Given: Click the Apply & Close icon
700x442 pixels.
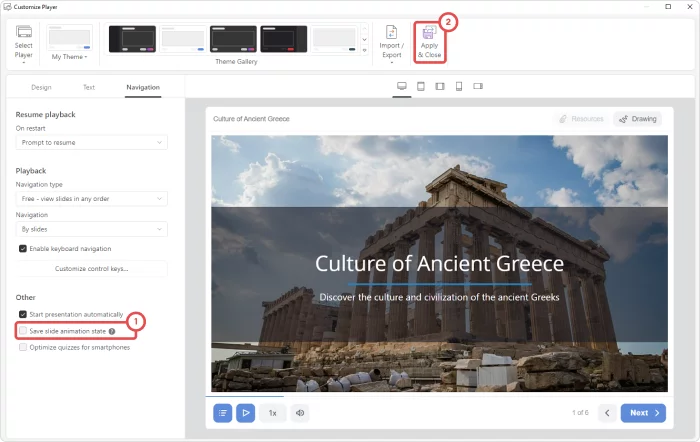Looking at the screenshot, I should coord(429,34).
